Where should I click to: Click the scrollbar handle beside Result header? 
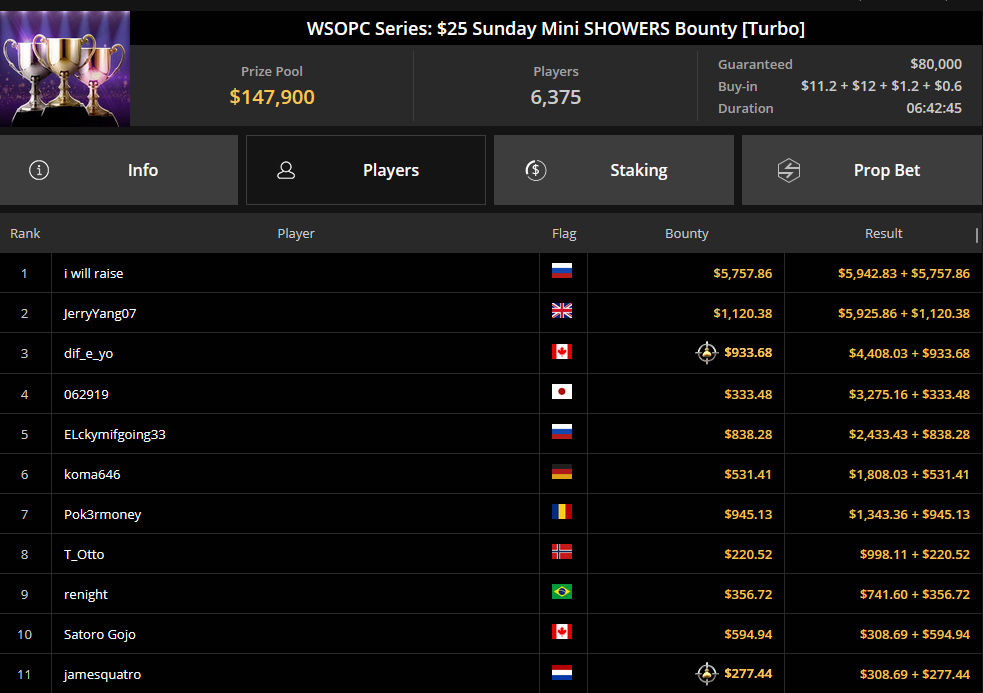coord(977,235)
